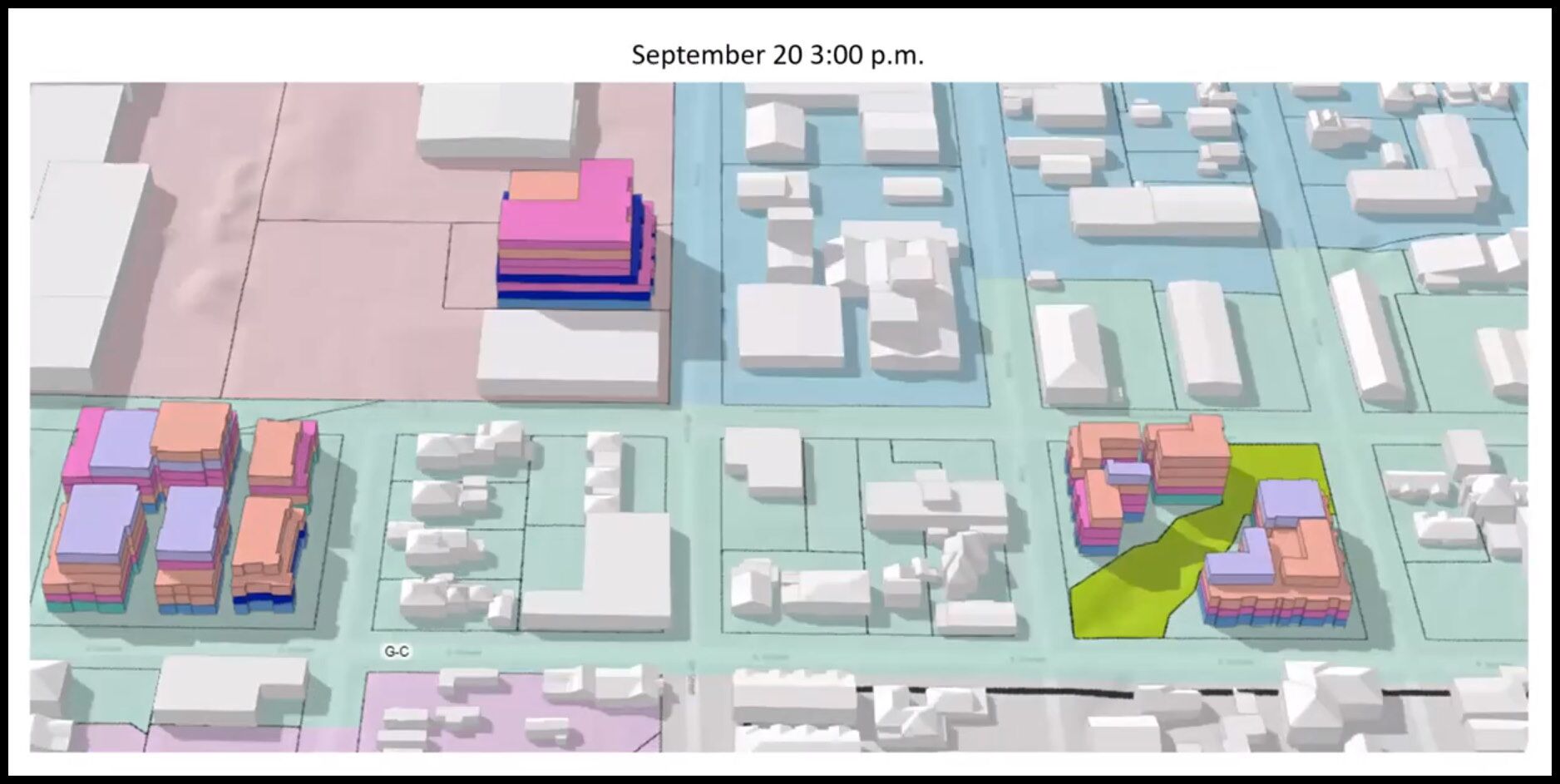Click the September 20 3:00 p.m. title text
The image size is (1560, 784).
click(778, 56)
